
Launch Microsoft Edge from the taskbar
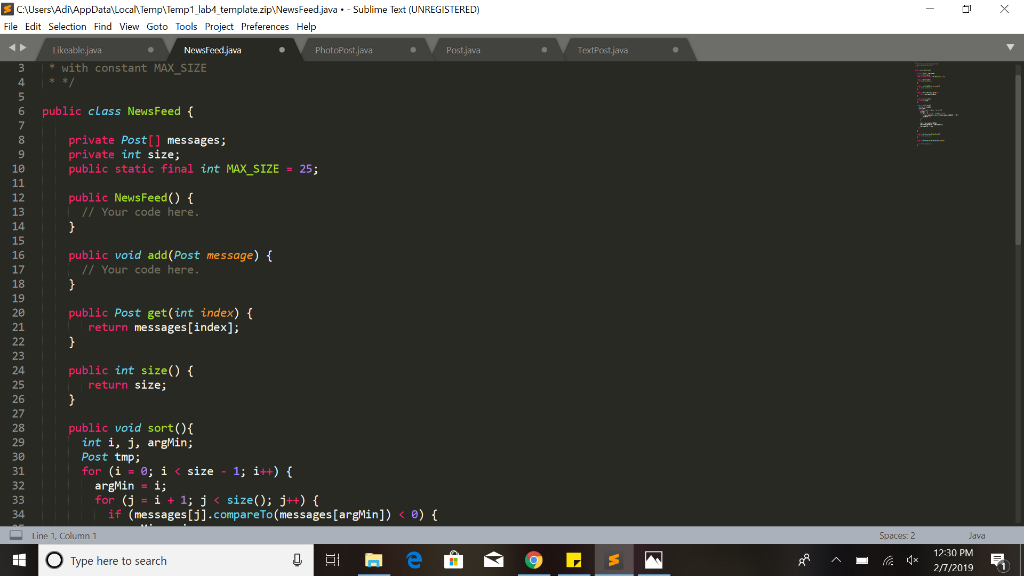click(x=414, y=560)
